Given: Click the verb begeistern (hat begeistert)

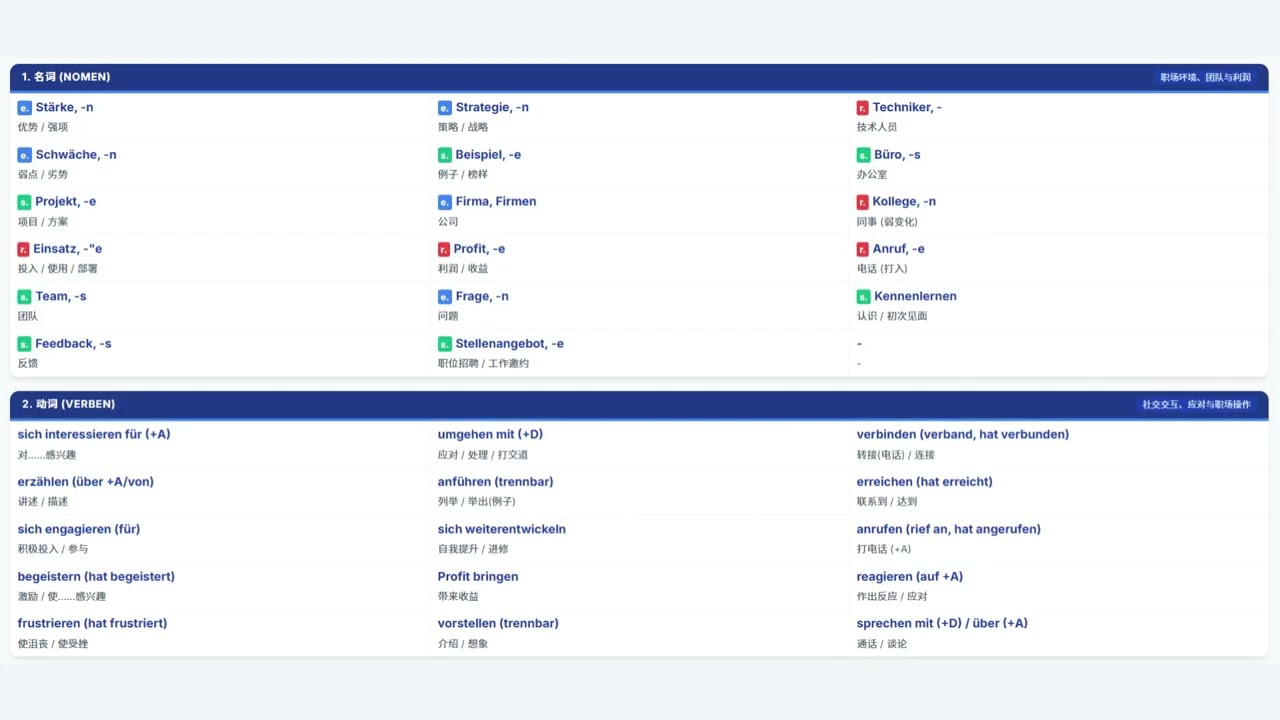Looking at the screenshot, I should click(96, 577).
